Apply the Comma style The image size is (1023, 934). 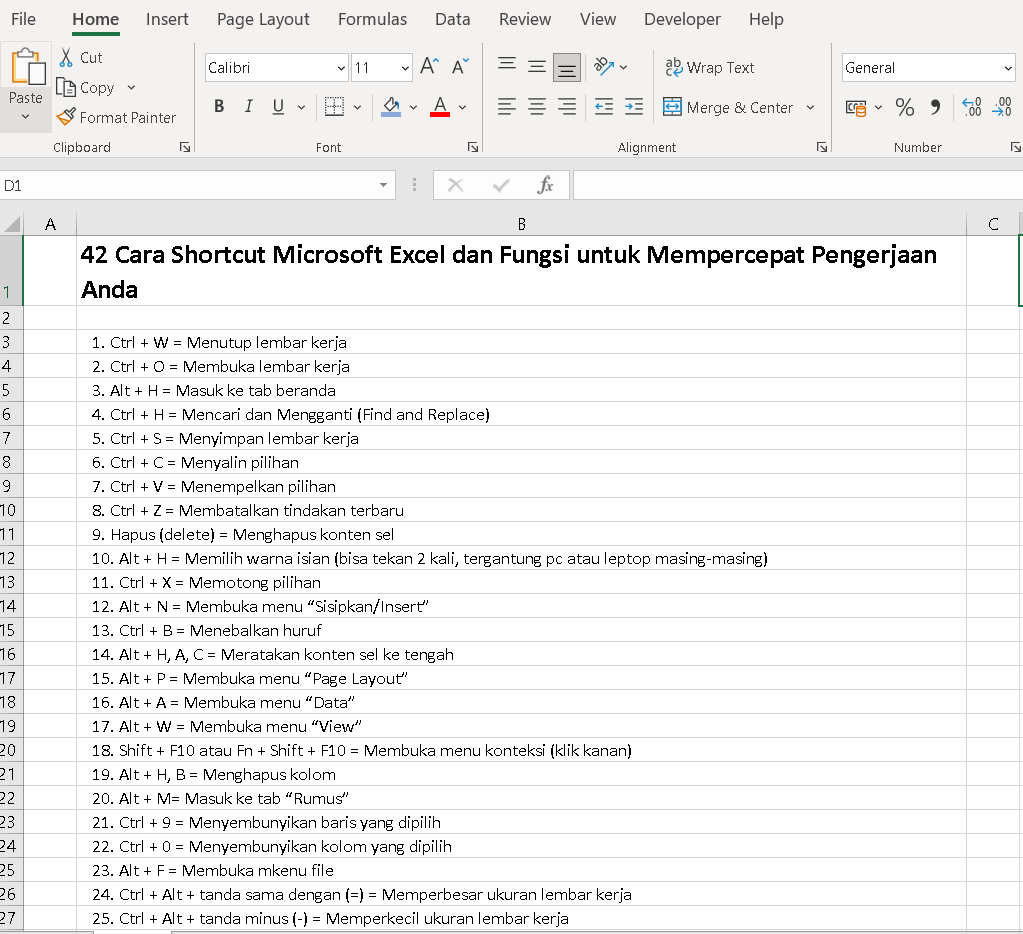coord(936,107)
